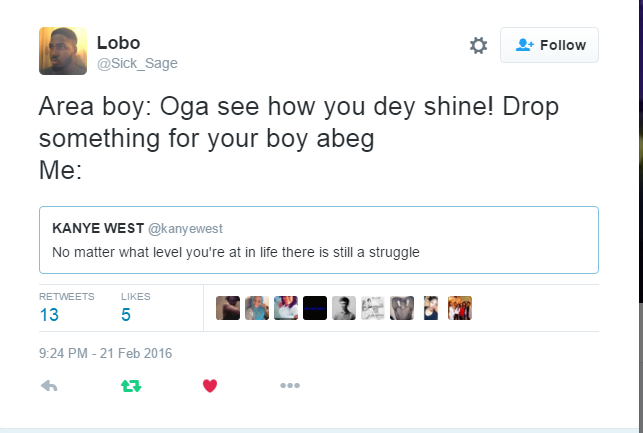Screen dimensions: 643x433
Task: Toggle the green retweet icon
Action: point(129,385)
